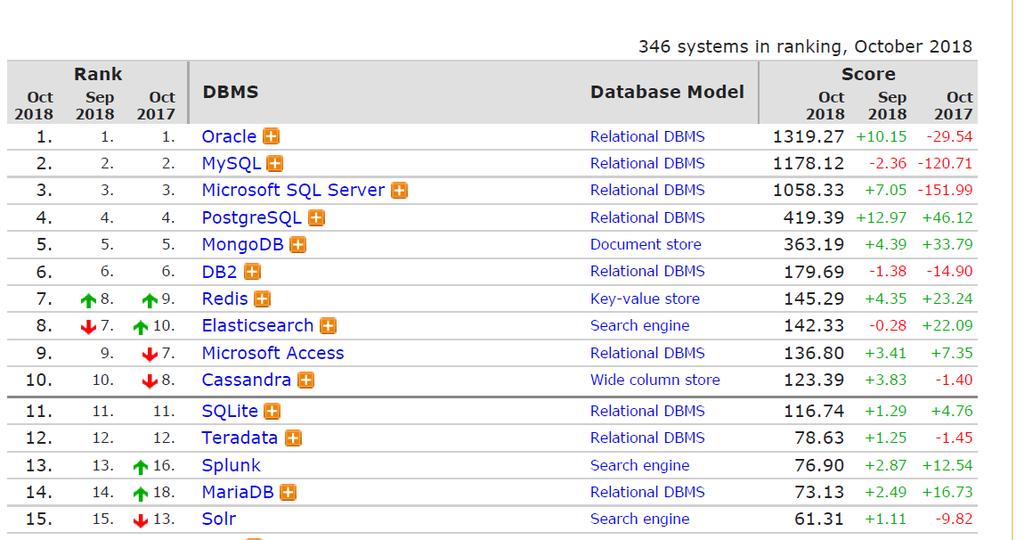This screenshot has height=540, width=1024.
Task: Click Relational DBMS in the Oracle row
Action: coord(647,136)
